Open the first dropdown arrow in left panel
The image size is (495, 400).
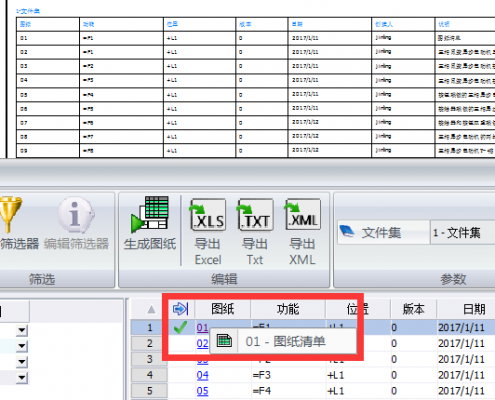click(22, 330)
